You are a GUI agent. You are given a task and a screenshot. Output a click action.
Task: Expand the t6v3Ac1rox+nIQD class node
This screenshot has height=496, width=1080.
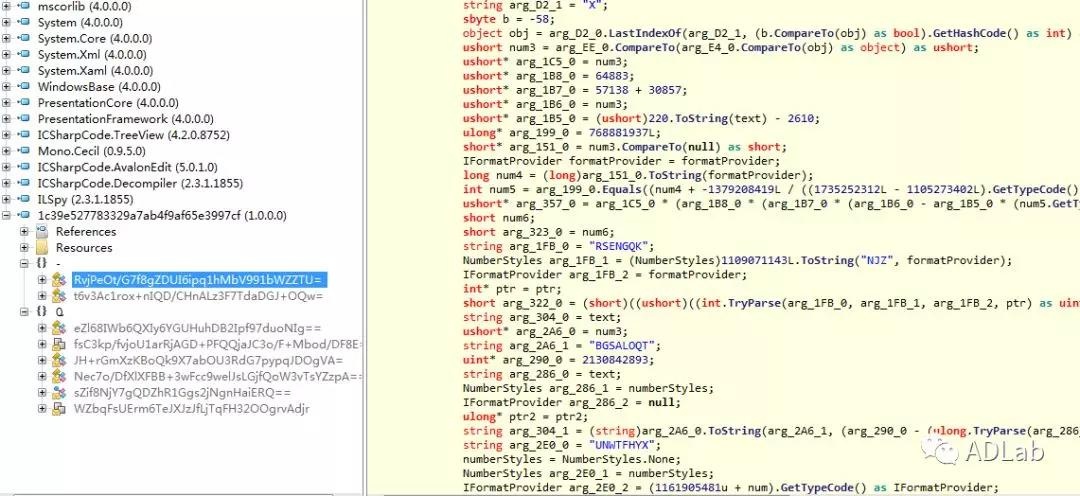[x=42, y=295]
